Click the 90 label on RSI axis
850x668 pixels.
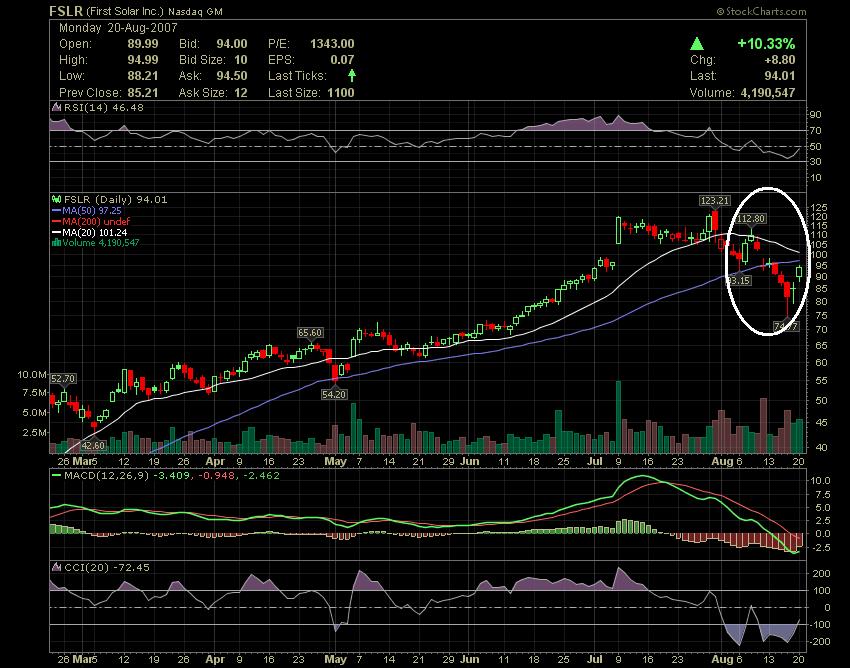click(x=816, y=114)
